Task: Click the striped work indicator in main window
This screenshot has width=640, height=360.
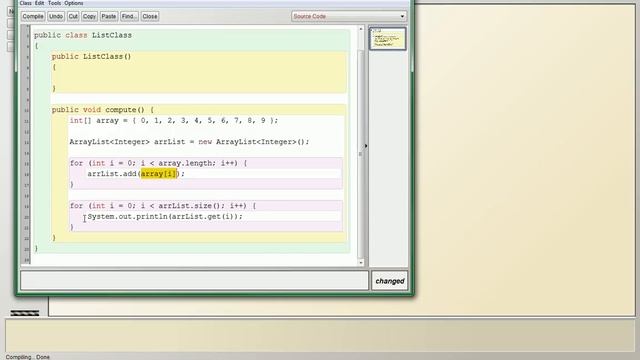Action: tap(25, 313)
